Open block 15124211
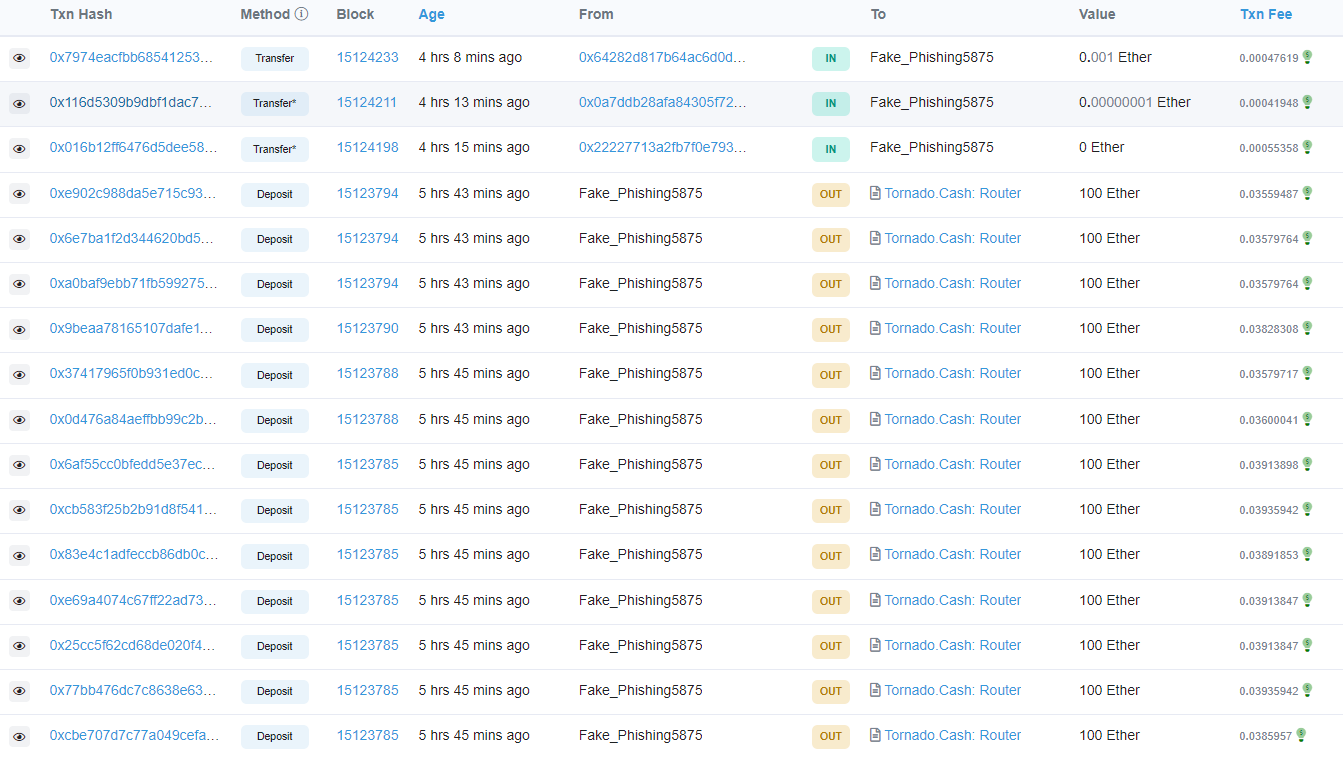1344x758 pixels. (x=367, y=102)
